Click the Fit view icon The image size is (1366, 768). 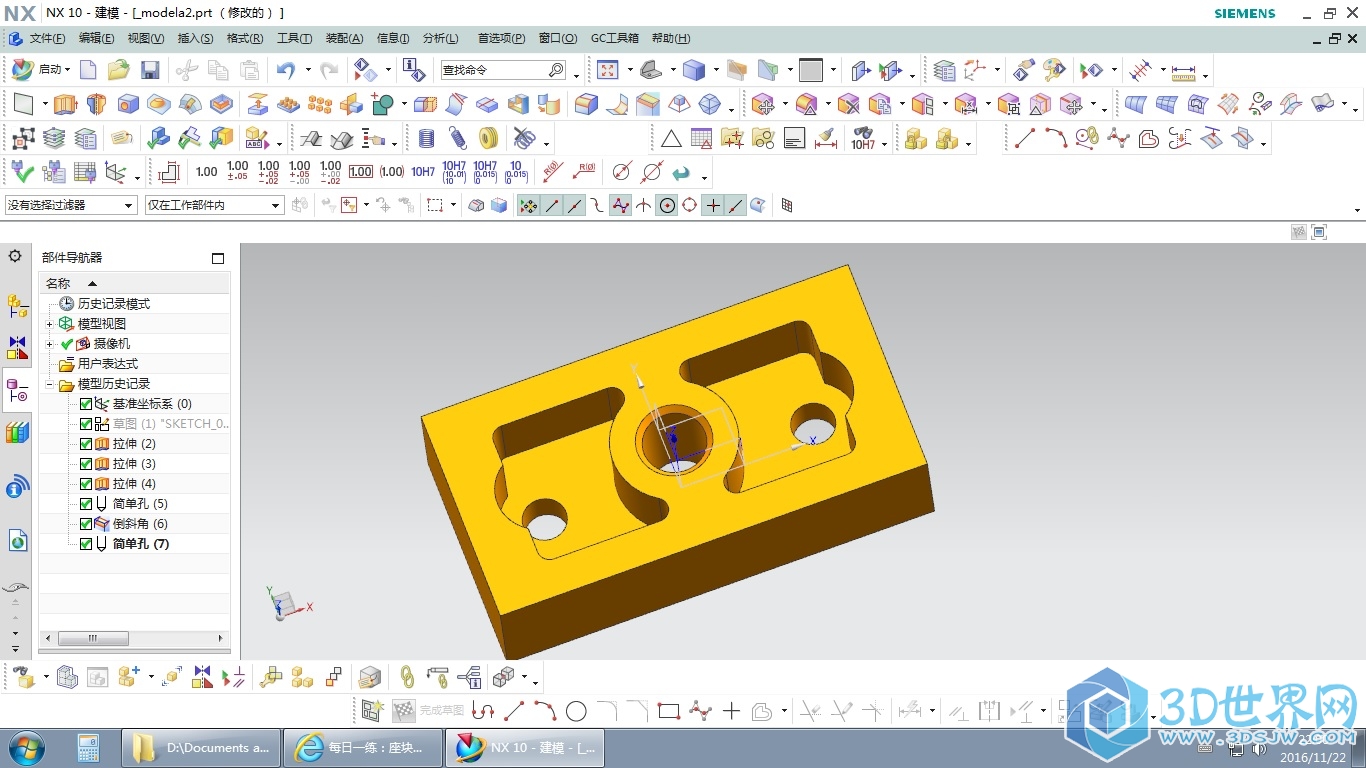pos(607,70)
